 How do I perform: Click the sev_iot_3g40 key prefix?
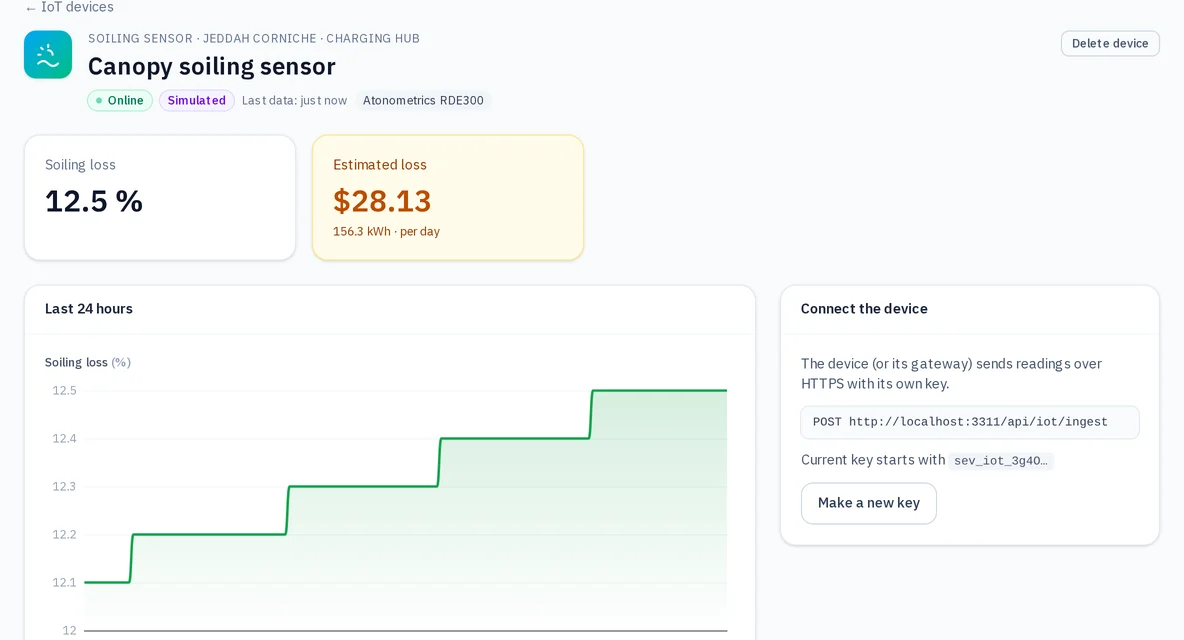tap(1001, 460)
